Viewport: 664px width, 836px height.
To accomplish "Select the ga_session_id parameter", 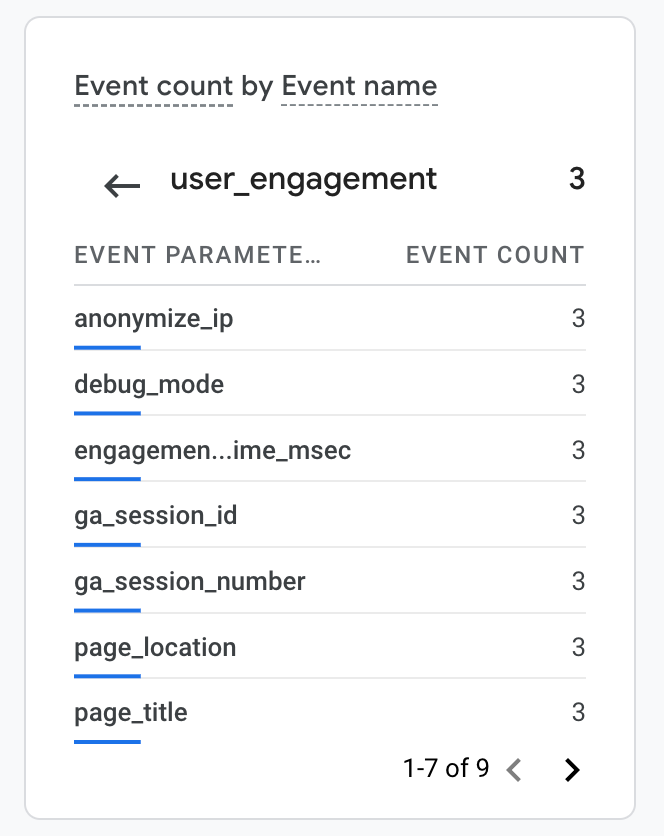I will coord(155,516).
